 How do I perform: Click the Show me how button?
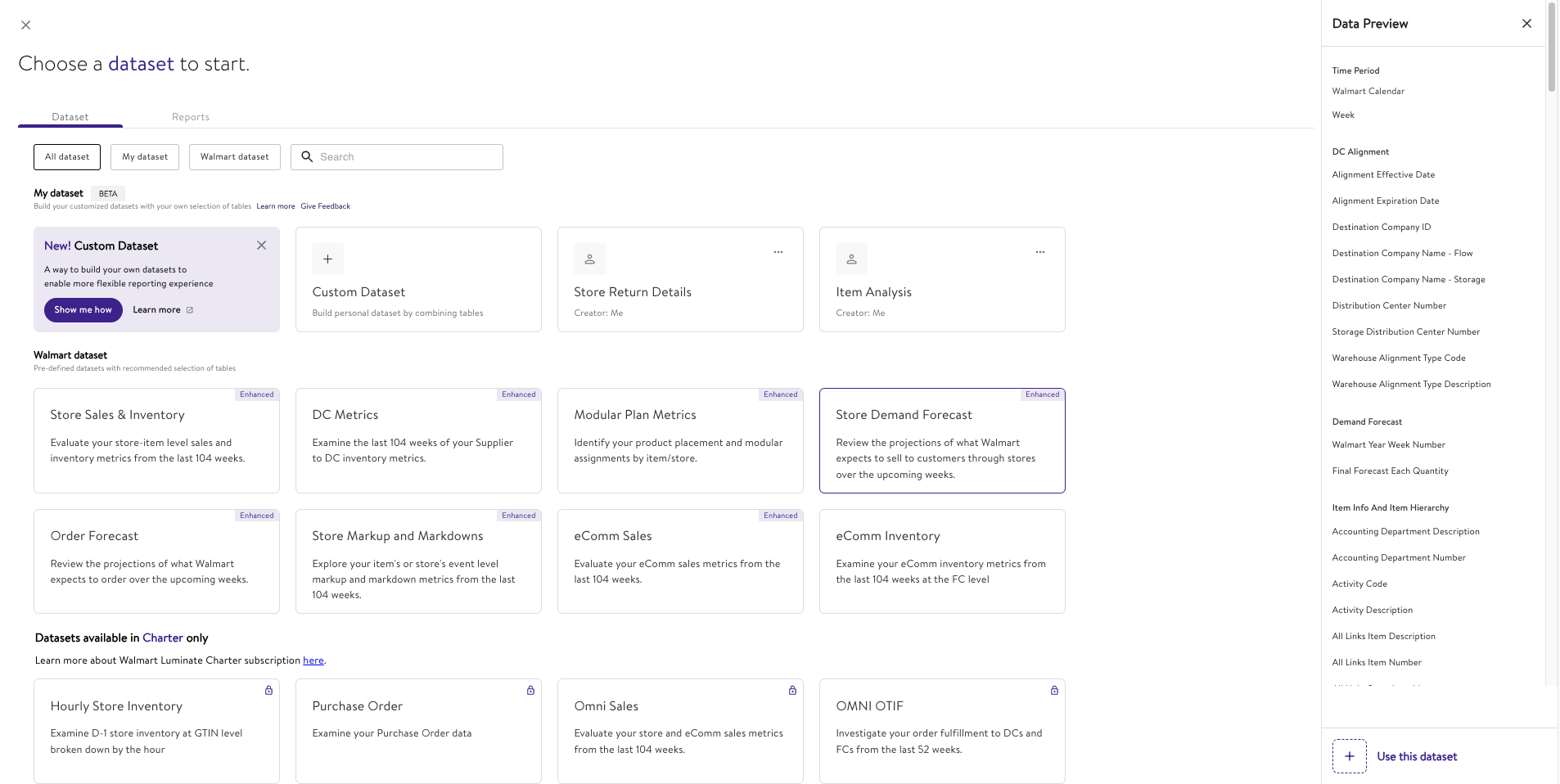click(83, 310)
